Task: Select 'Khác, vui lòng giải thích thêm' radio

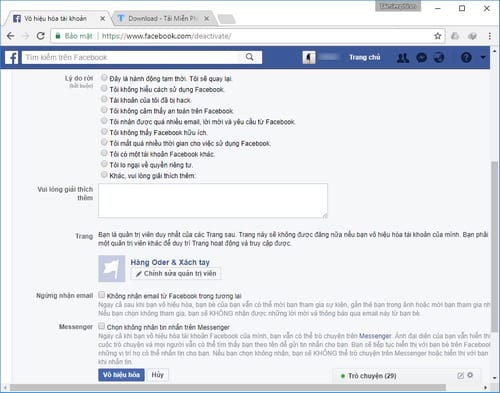Action: click(104, 175)
